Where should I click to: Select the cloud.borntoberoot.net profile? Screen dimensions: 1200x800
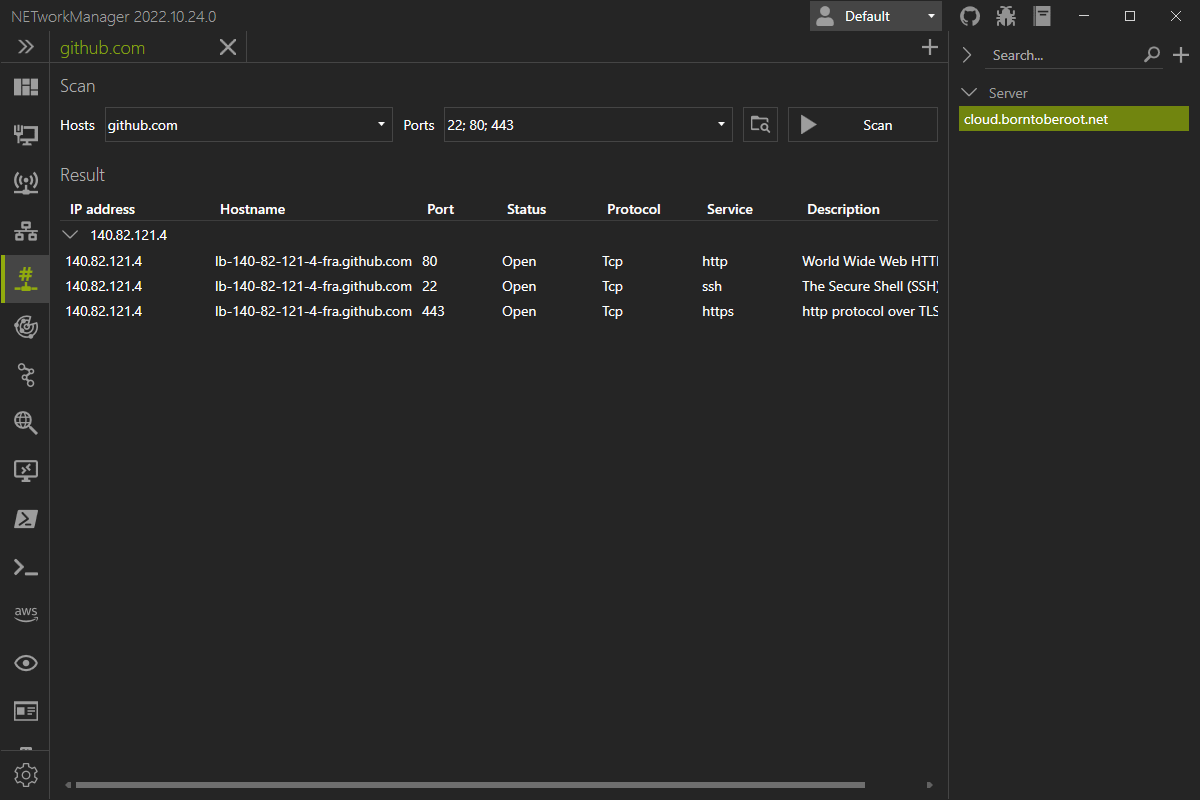click(1074, 119)
